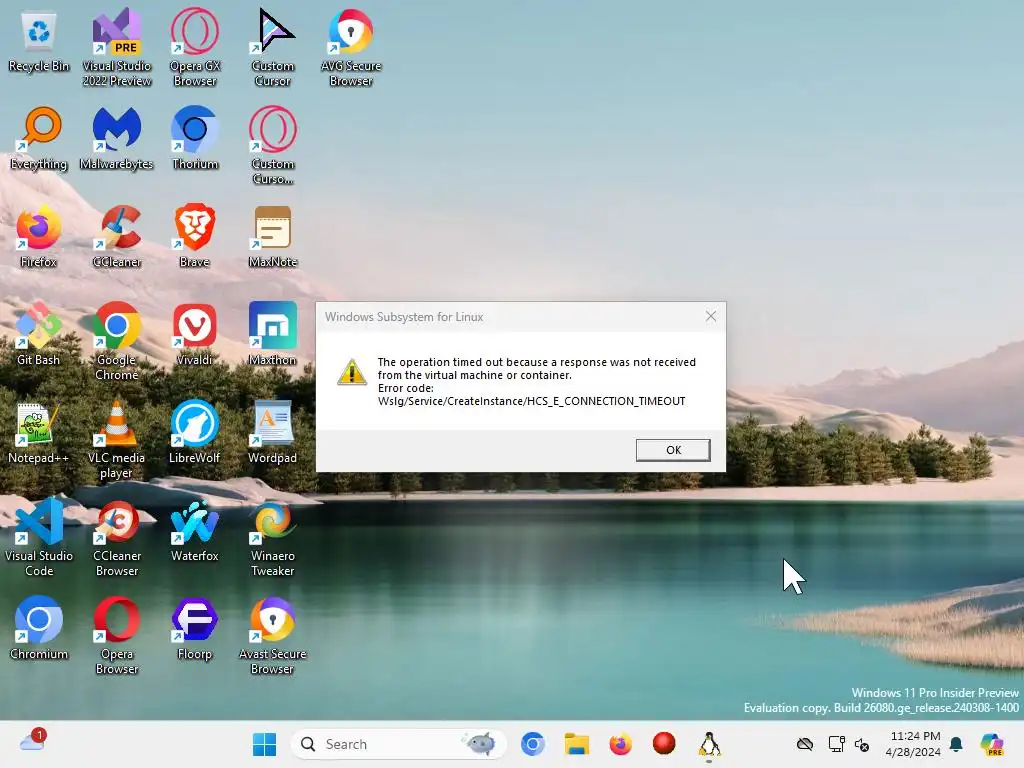This screenshot has height=768, width=1024.
Task: Select the Opera Browser desktop icon
Action: pos(117,635)
